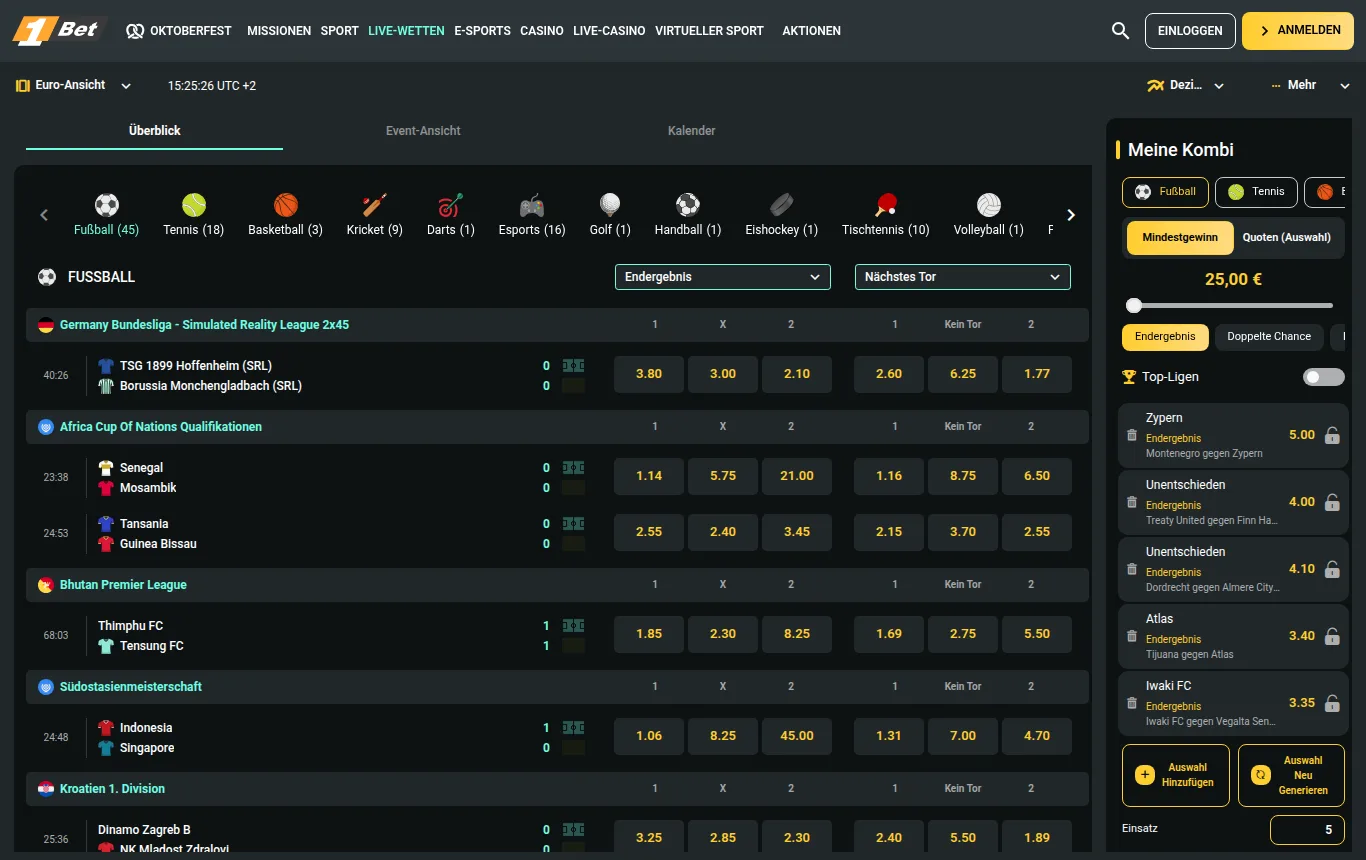
Task: Open the Casino menu item
Action: (542, 31)
